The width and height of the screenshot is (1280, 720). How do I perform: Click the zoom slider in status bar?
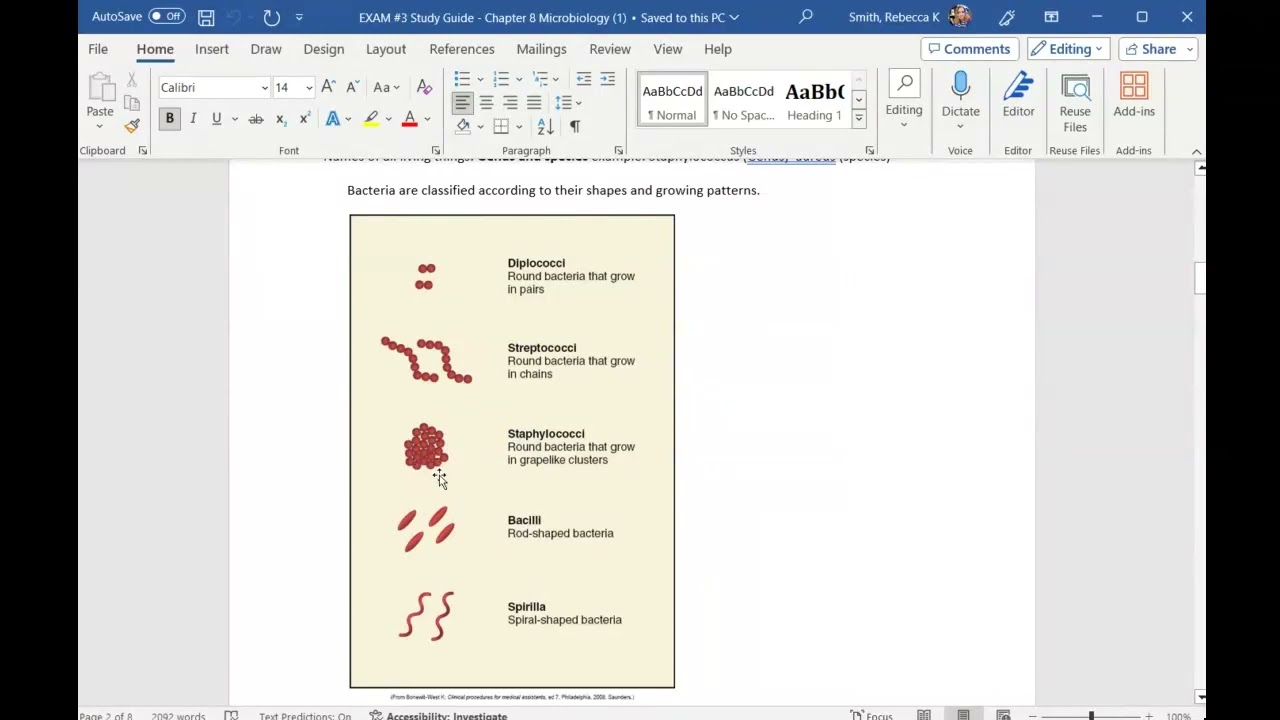pyautogui.click(x=1090, y=716)
